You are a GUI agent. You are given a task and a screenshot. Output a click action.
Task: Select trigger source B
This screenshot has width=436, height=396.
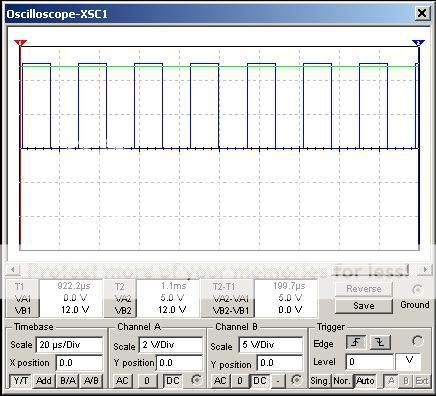click(406, 381)
